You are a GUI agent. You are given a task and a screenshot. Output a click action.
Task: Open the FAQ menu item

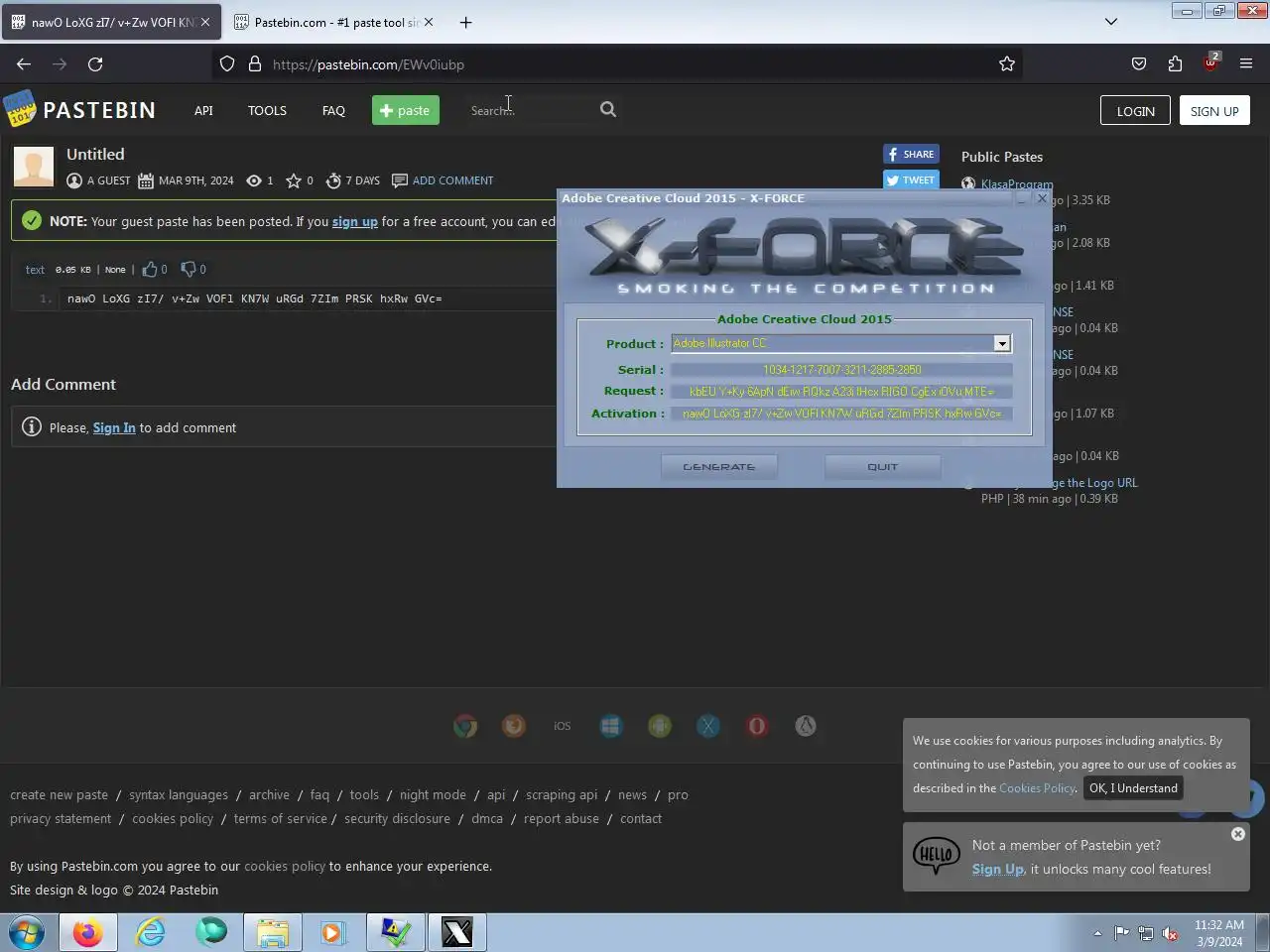[x=333, y=110]
